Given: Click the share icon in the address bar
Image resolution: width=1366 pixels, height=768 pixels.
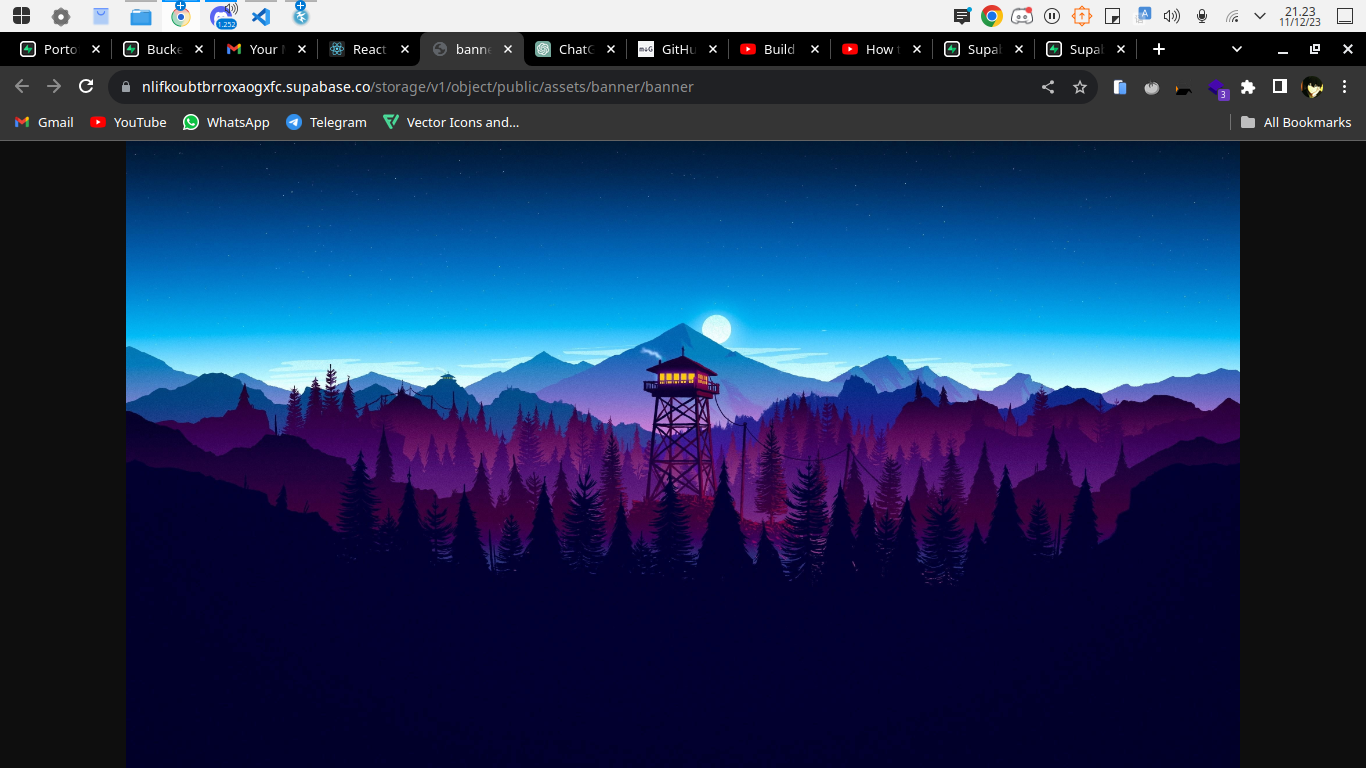Looking at the screenshot, I should pyautogui.click(x=1047, y=87).
